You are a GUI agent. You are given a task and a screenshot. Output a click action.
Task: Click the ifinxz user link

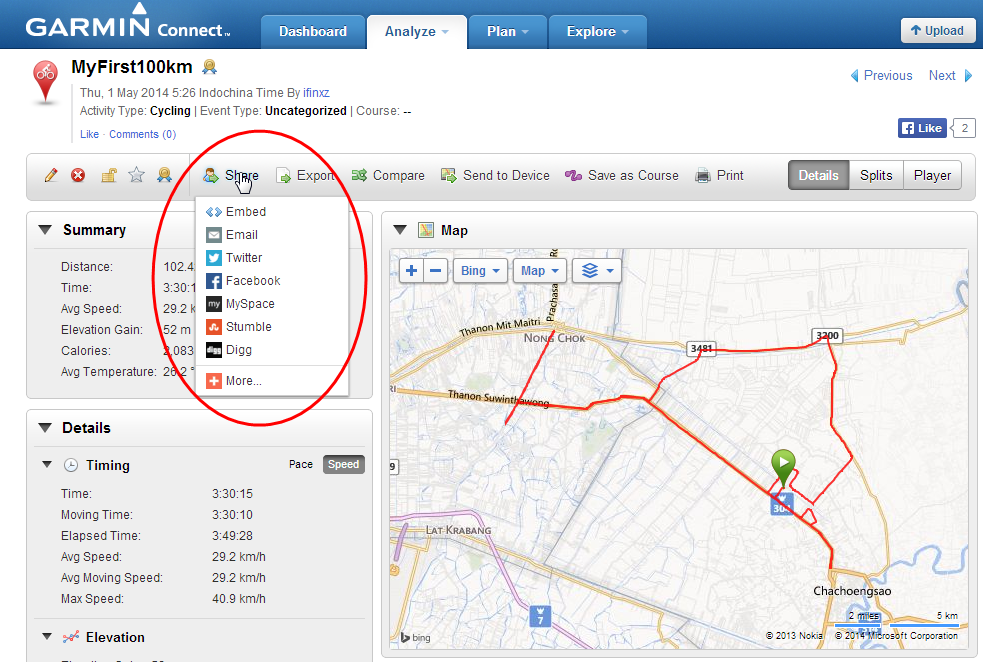coord(316,93)
